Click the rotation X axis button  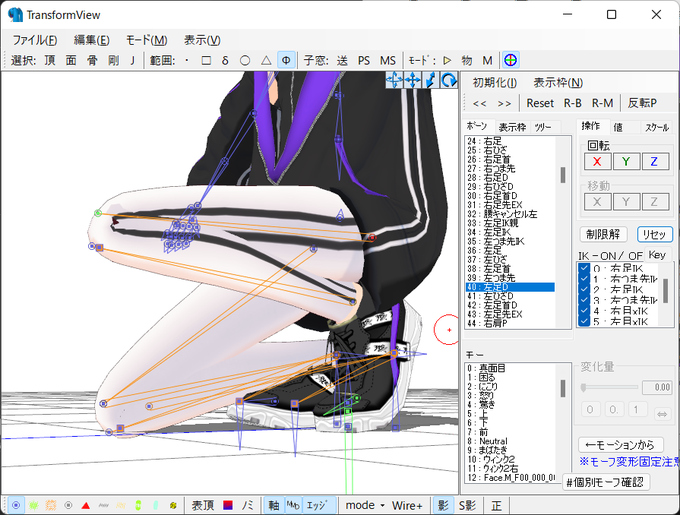(597, 162)
